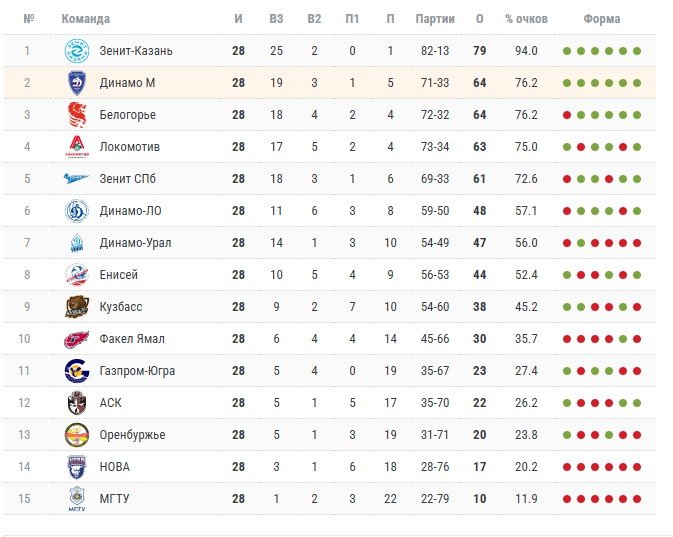Click the Кузбасс bear logo
Image resolution: width=673 pixels, height=537 pixels.
[x=77, y=307]
